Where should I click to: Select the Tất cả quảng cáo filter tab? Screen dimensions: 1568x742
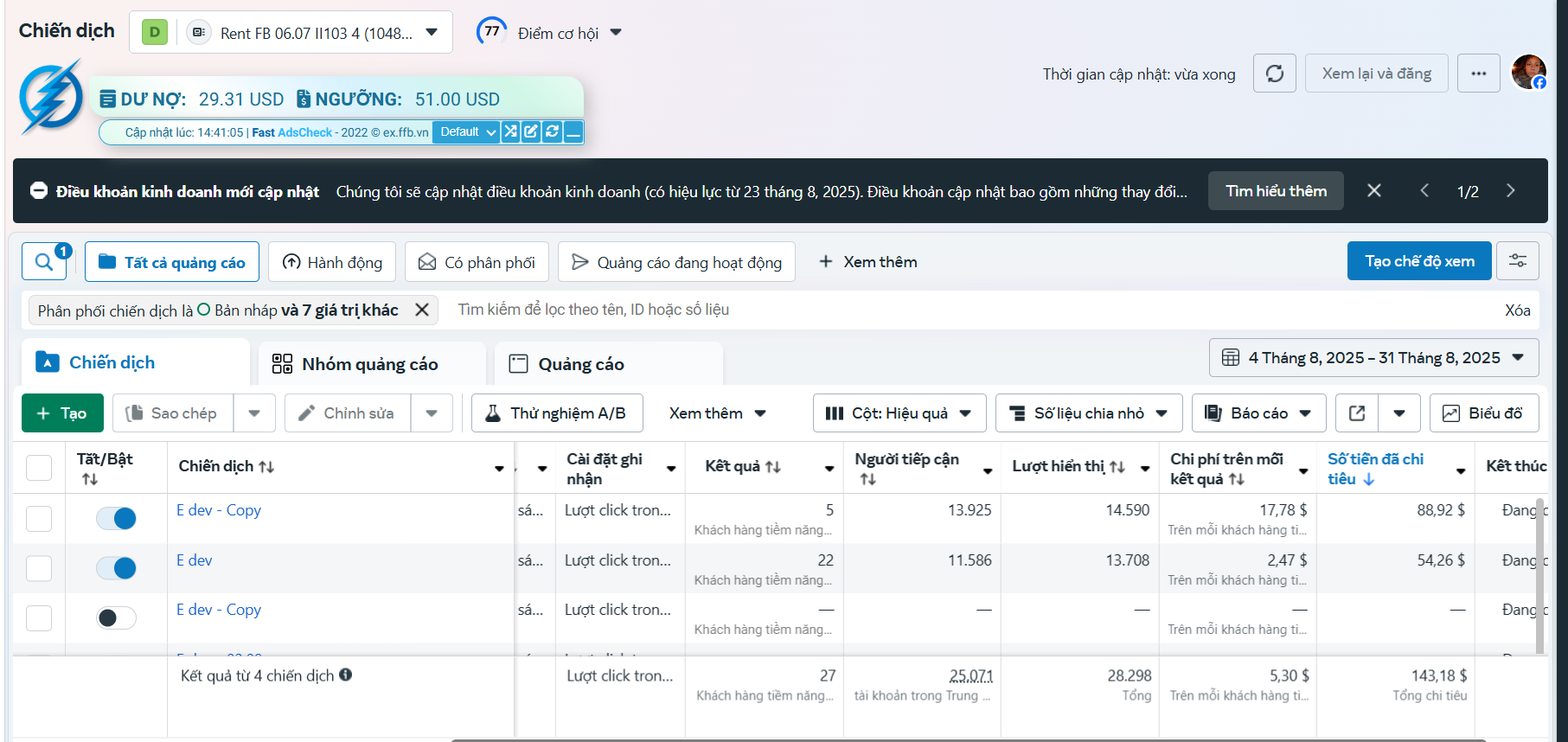(172, 262)
